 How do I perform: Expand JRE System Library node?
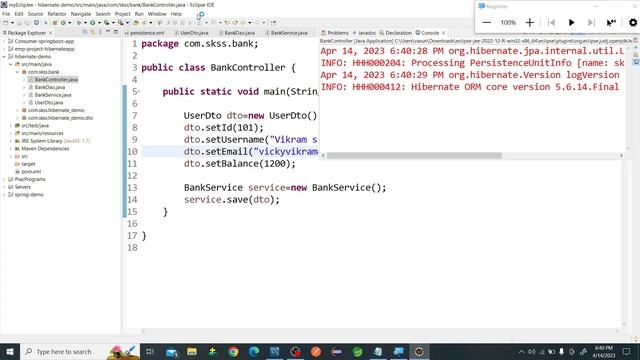click(x=11, y=141)
